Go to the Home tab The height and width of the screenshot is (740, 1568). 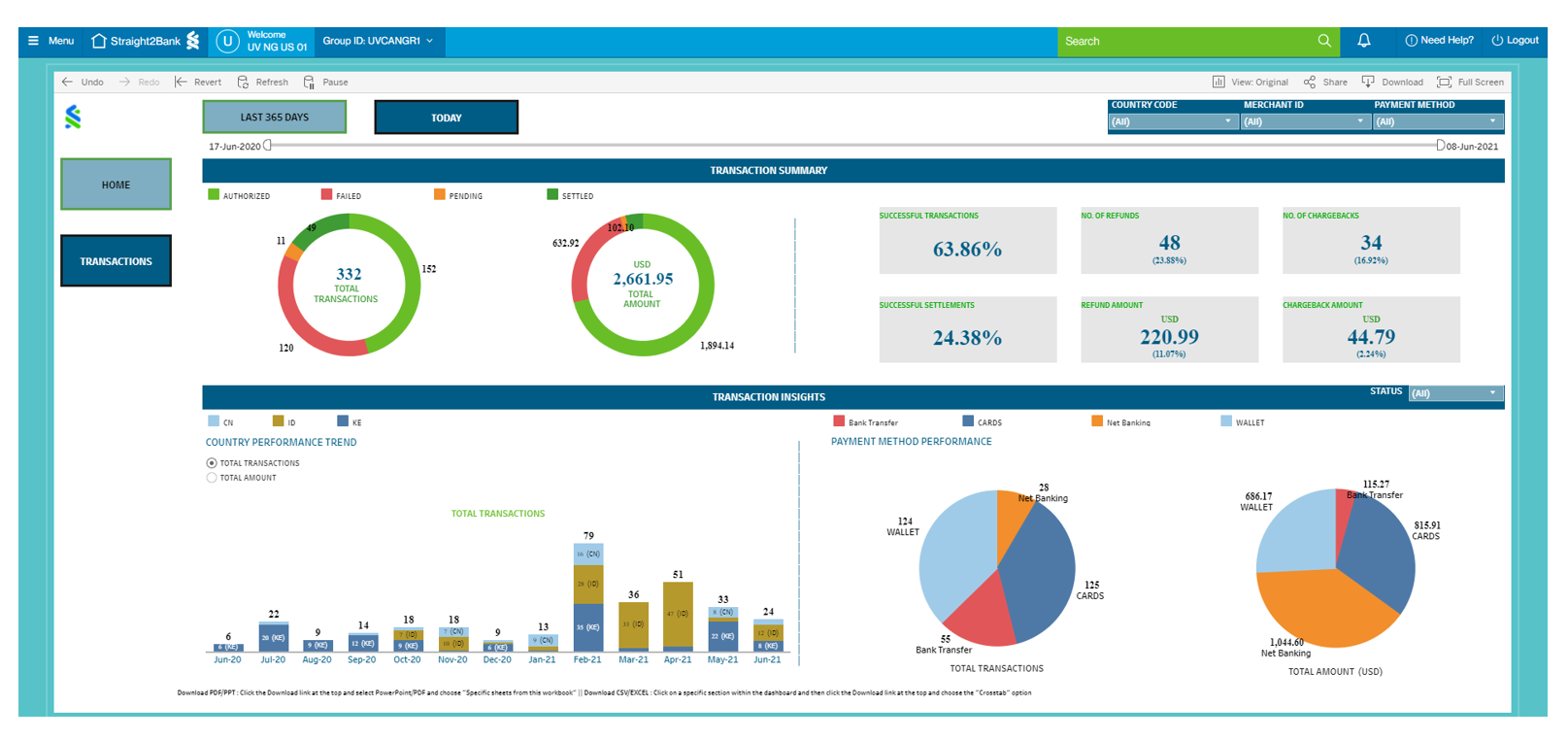(x=116, y=185)
